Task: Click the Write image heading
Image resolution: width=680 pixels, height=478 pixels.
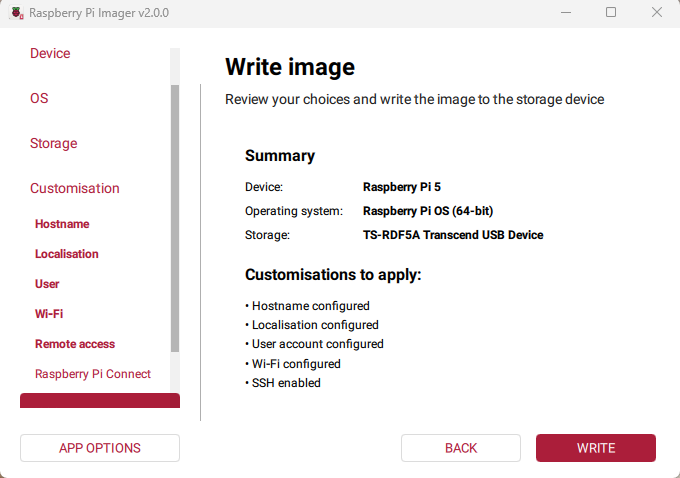Action: pos(290,67)
